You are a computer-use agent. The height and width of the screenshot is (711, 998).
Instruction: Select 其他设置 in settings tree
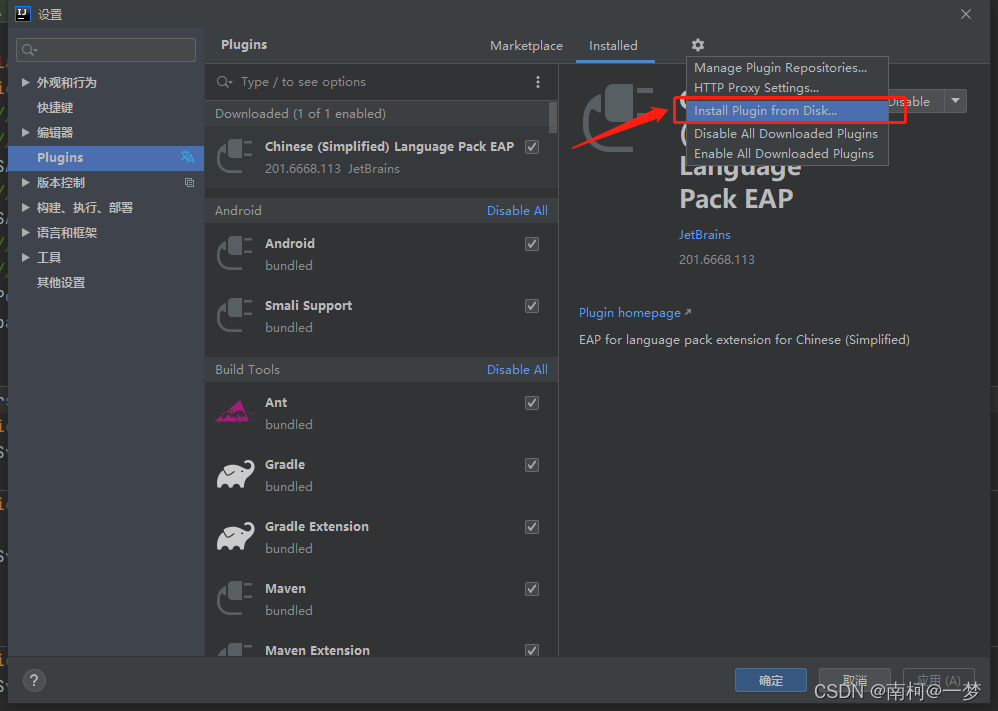[x=61, y=283]
